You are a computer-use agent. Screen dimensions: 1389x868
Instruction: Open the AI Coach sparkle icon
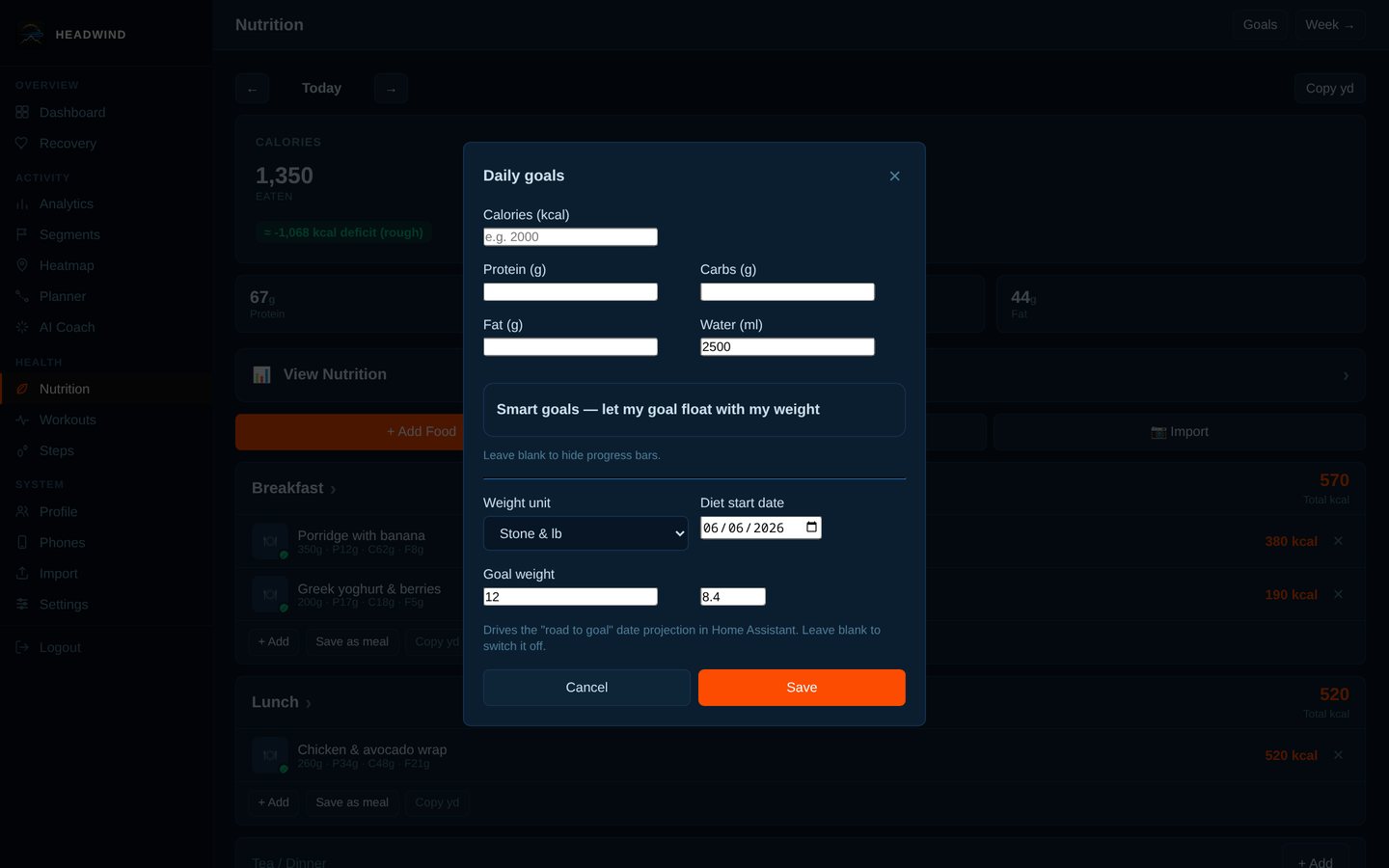(x=22, y=327)
